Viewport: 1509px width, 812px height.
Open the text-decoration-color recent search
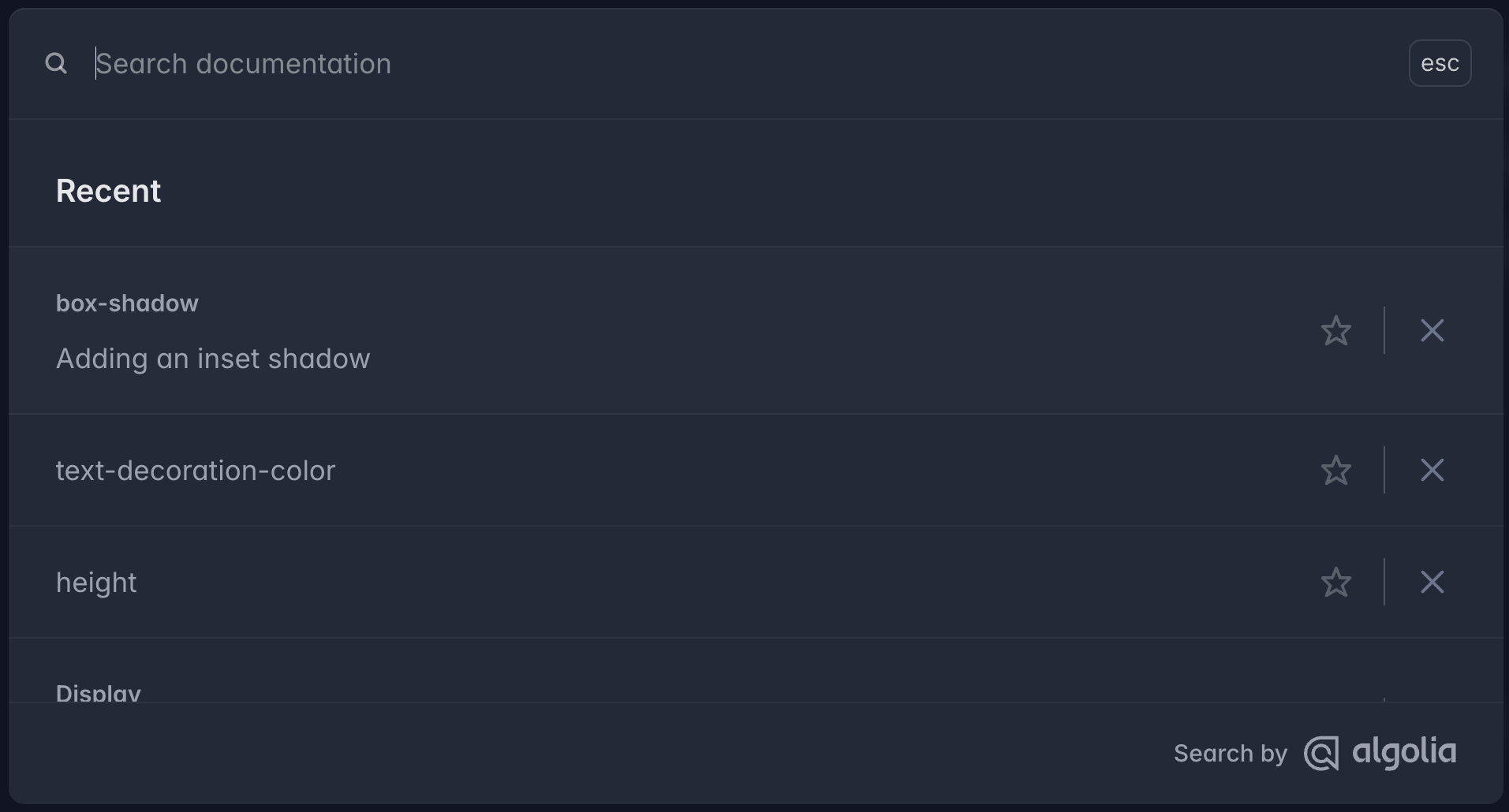click(x=196, y=471)
